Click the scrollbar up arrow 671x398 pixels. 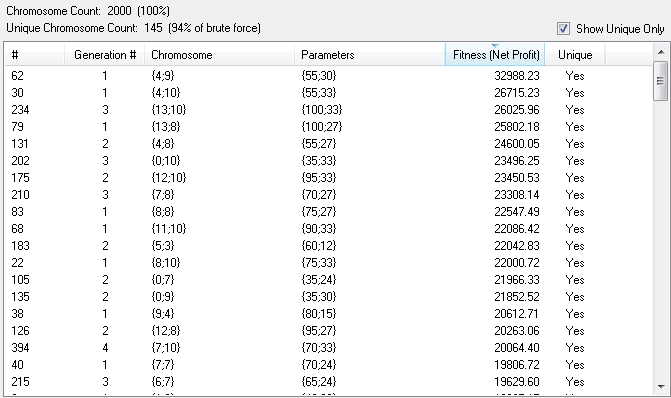point(661,52)
